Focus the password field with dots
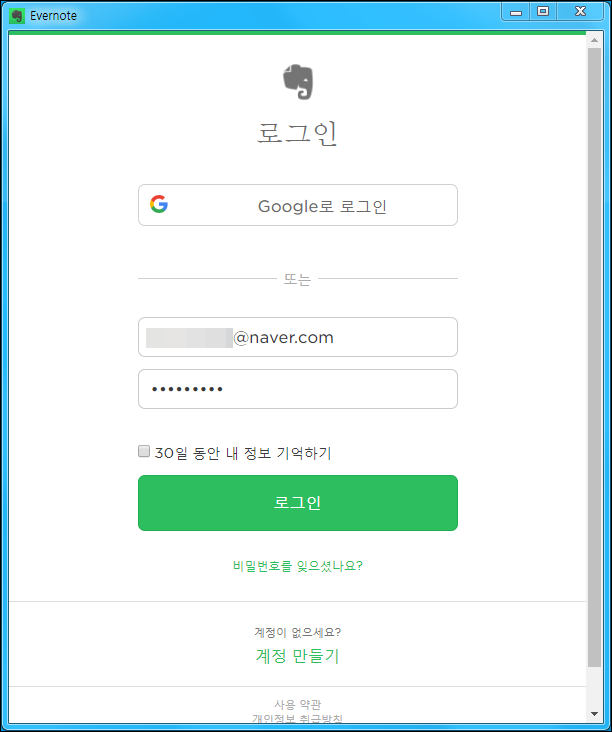612x732 pixels. click(x=298, y=389)
